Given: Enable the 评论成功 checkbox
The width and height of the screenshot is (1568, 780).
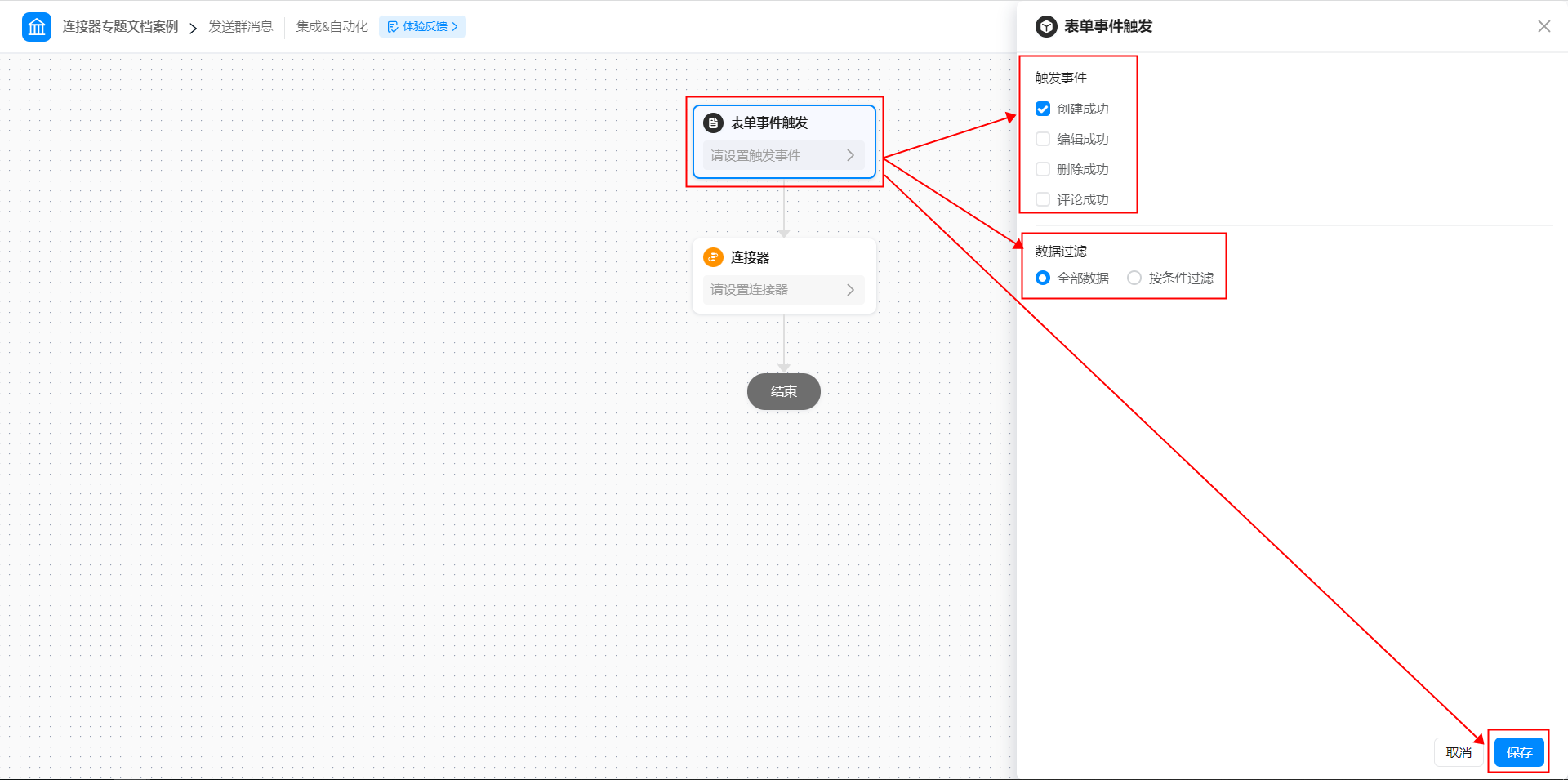Looking at the screenshot, I should click(x=1043, y=199).
